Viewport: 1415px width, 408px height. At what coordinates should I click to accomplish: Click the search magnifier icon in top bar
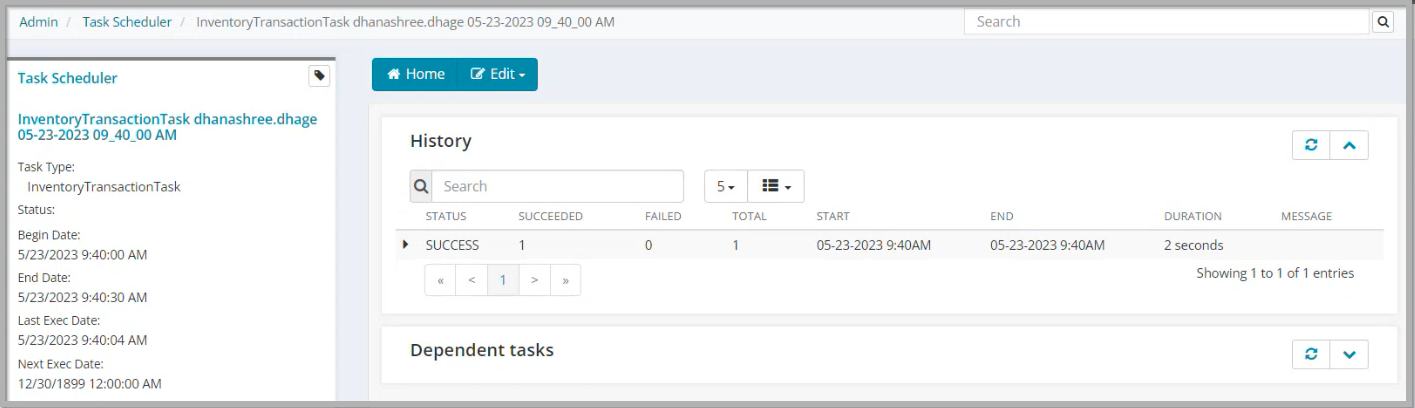tap(1383, 22)
